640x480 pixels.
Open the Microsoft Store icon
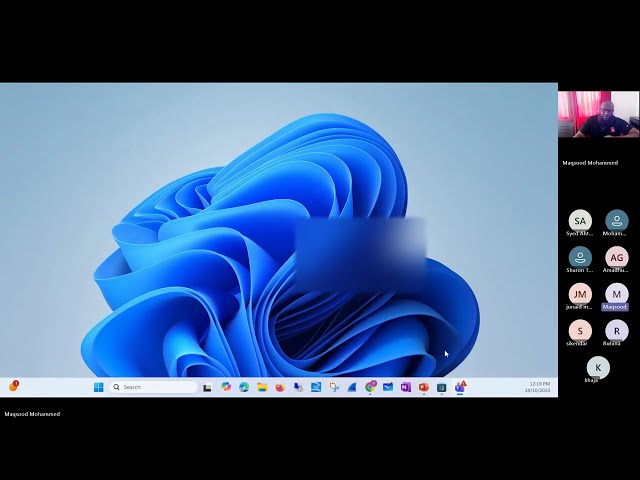coord(442,387)
